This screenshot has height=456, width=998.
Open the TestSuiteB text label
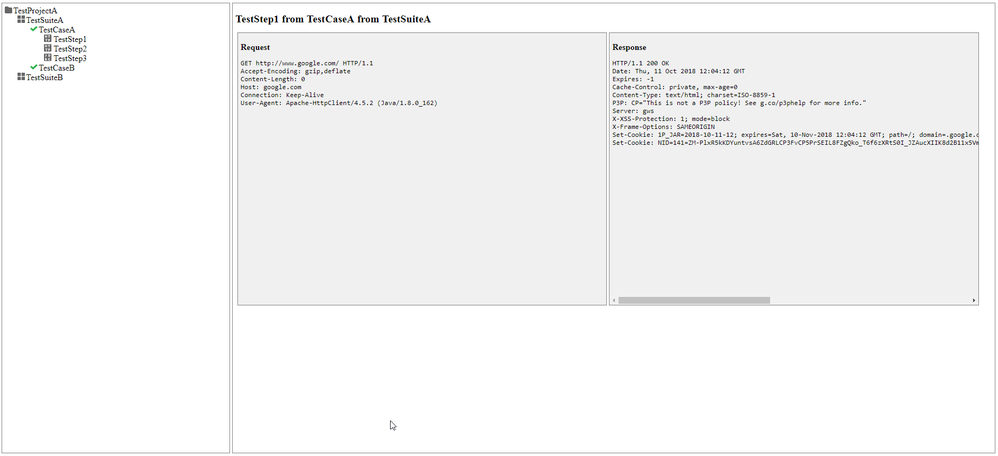(x=45, y=78)
